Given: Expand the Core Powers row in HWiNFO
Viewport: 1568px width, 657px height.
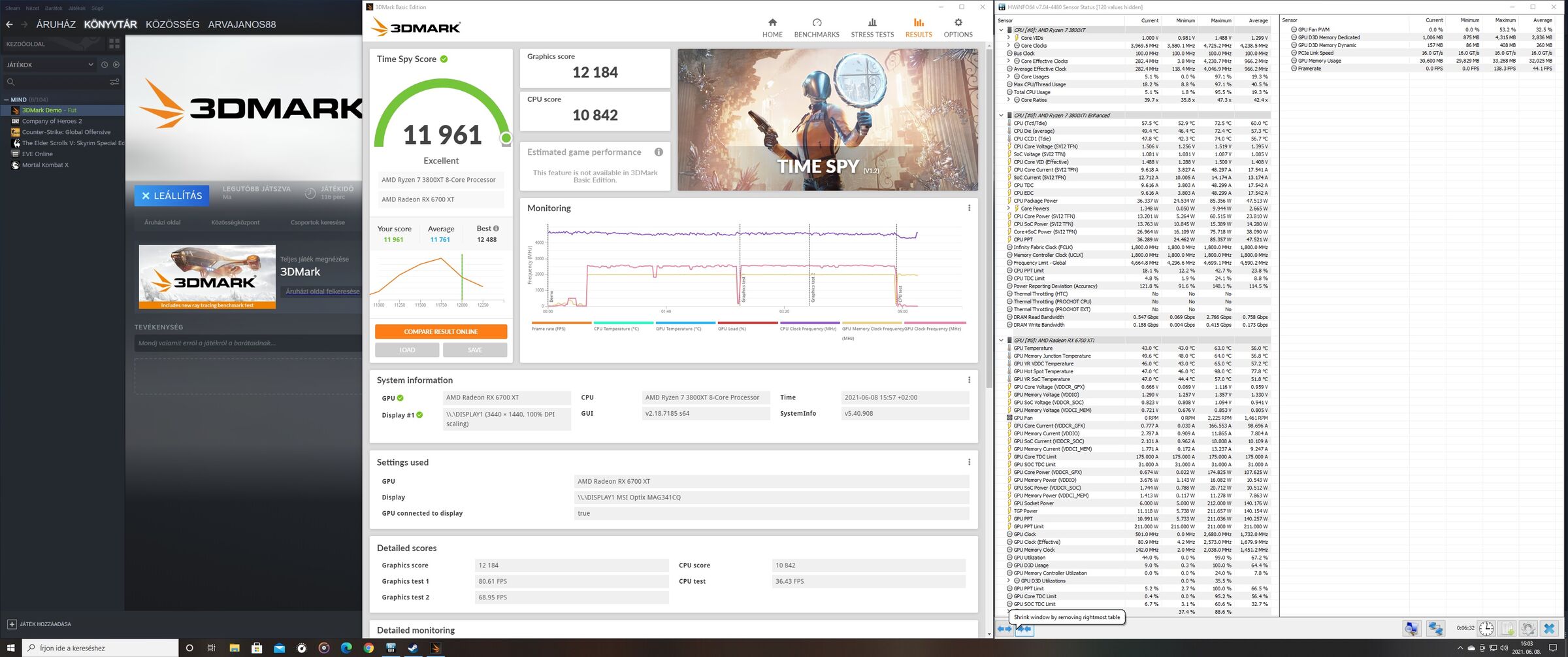Looking at the screenshot, I should click(x=1008, y=209).
